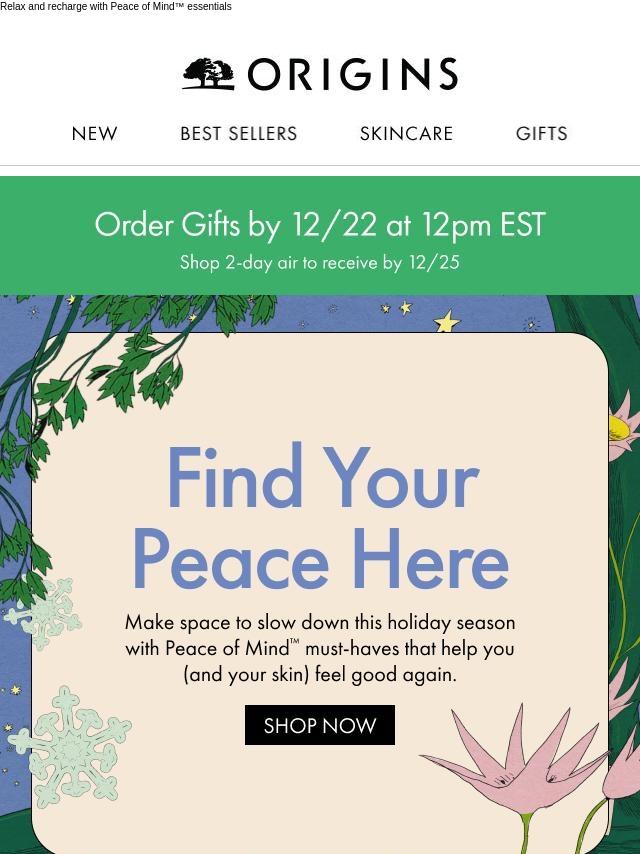
Task: Select the Shop 2-day air shipping text
Action: pyautogui.click(x=320, y=263)
